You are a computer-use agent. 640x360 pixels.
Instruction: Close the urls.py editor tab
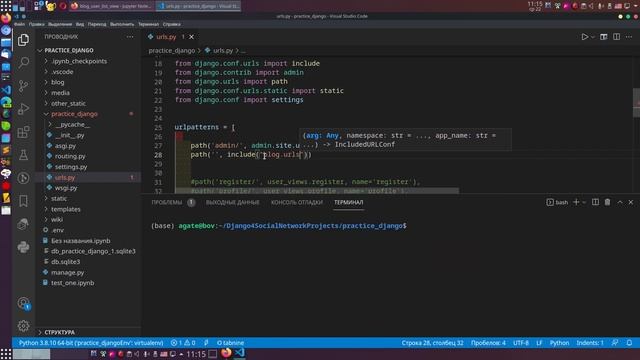191,37
